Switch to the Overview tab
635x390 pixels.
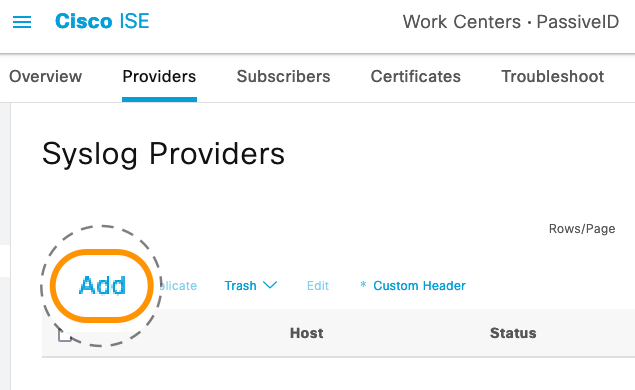pos(45,76)
